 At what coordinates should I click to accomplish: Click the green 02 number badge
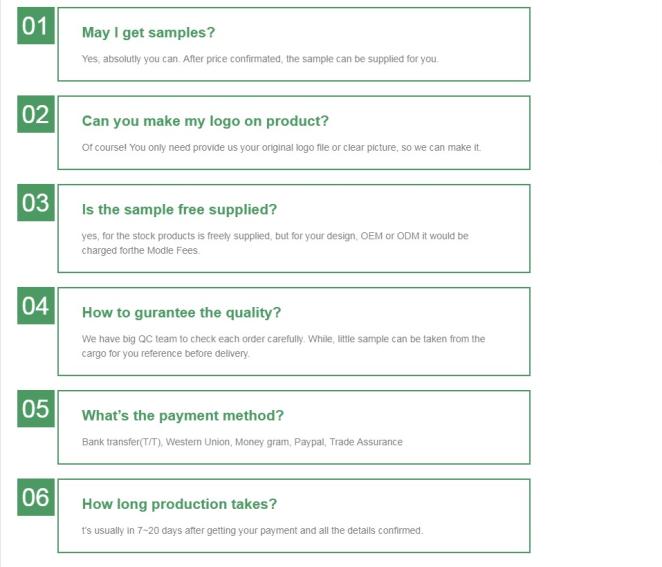click(36, 114)
